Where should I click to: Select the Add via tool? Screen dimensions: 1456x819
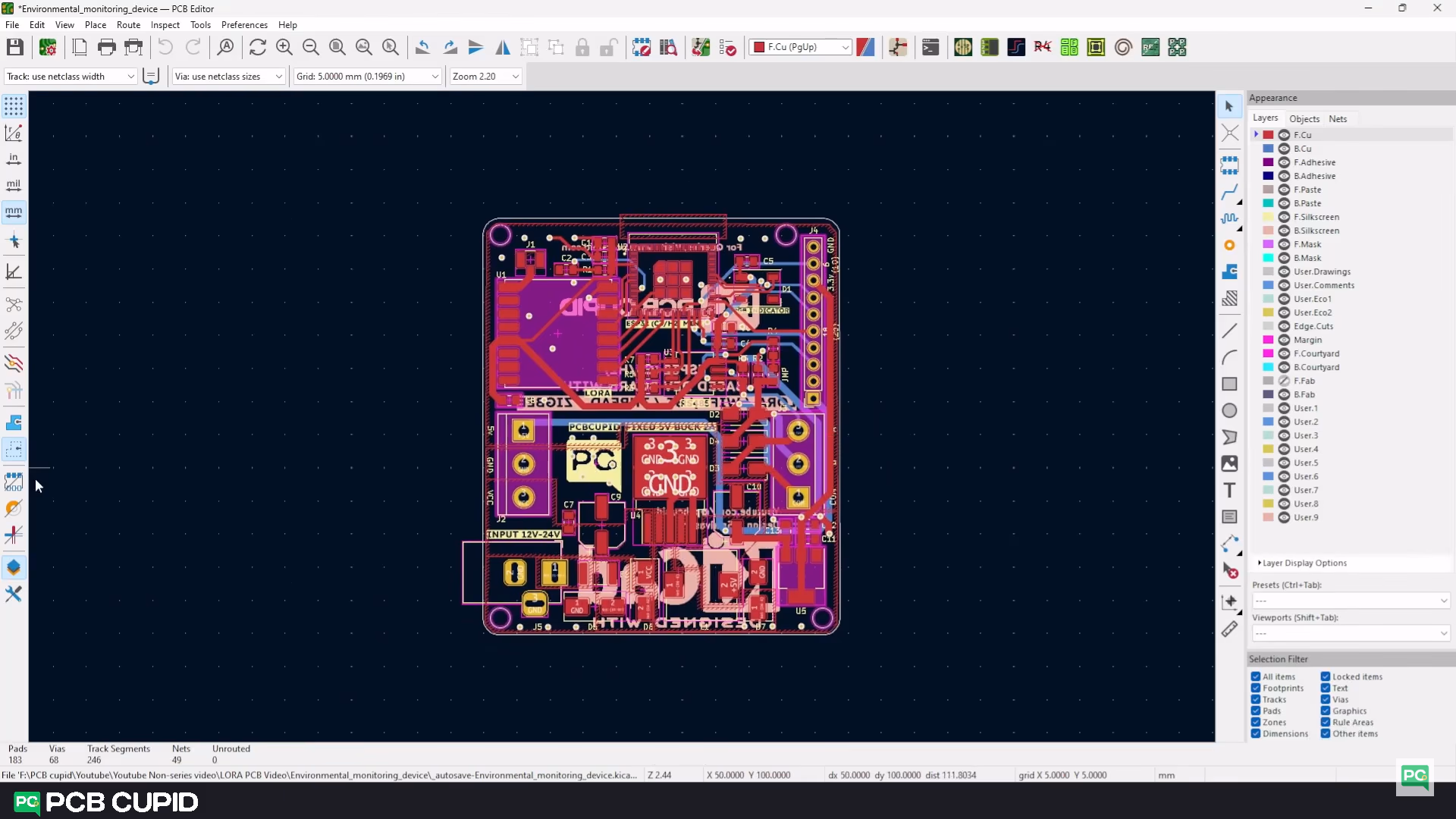pyautogui.click(x=1229, y=245)
